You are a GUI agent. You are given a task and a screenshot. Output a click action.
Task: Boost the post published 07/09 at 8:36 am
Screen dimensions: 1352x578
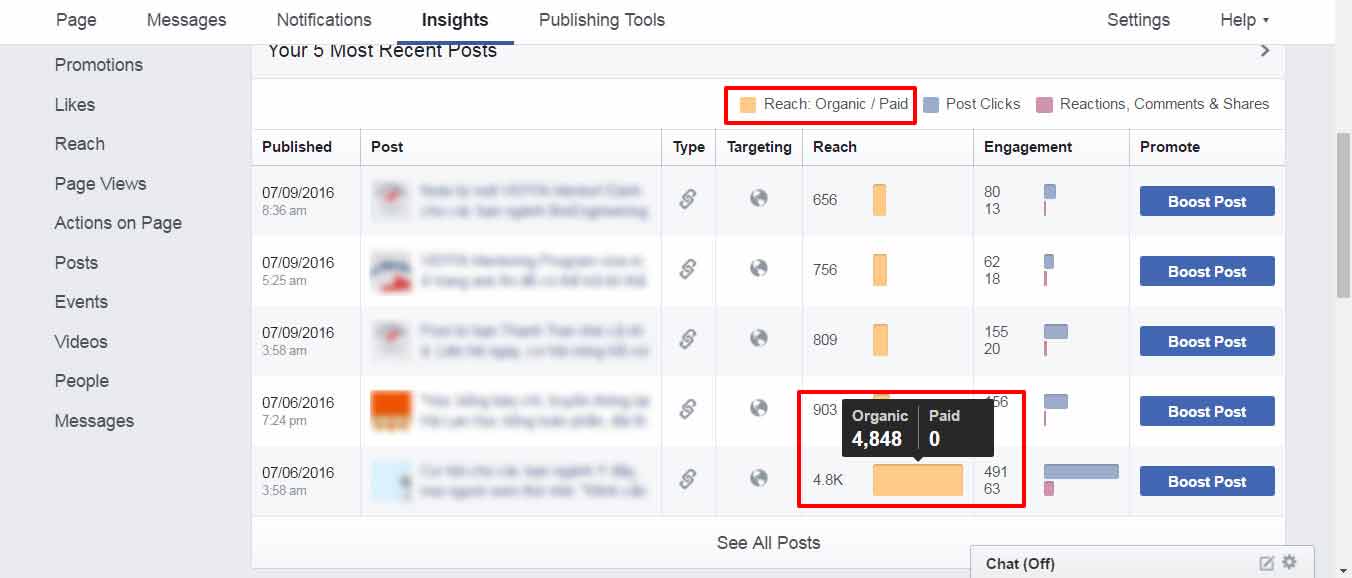(x=1206, y=200)
